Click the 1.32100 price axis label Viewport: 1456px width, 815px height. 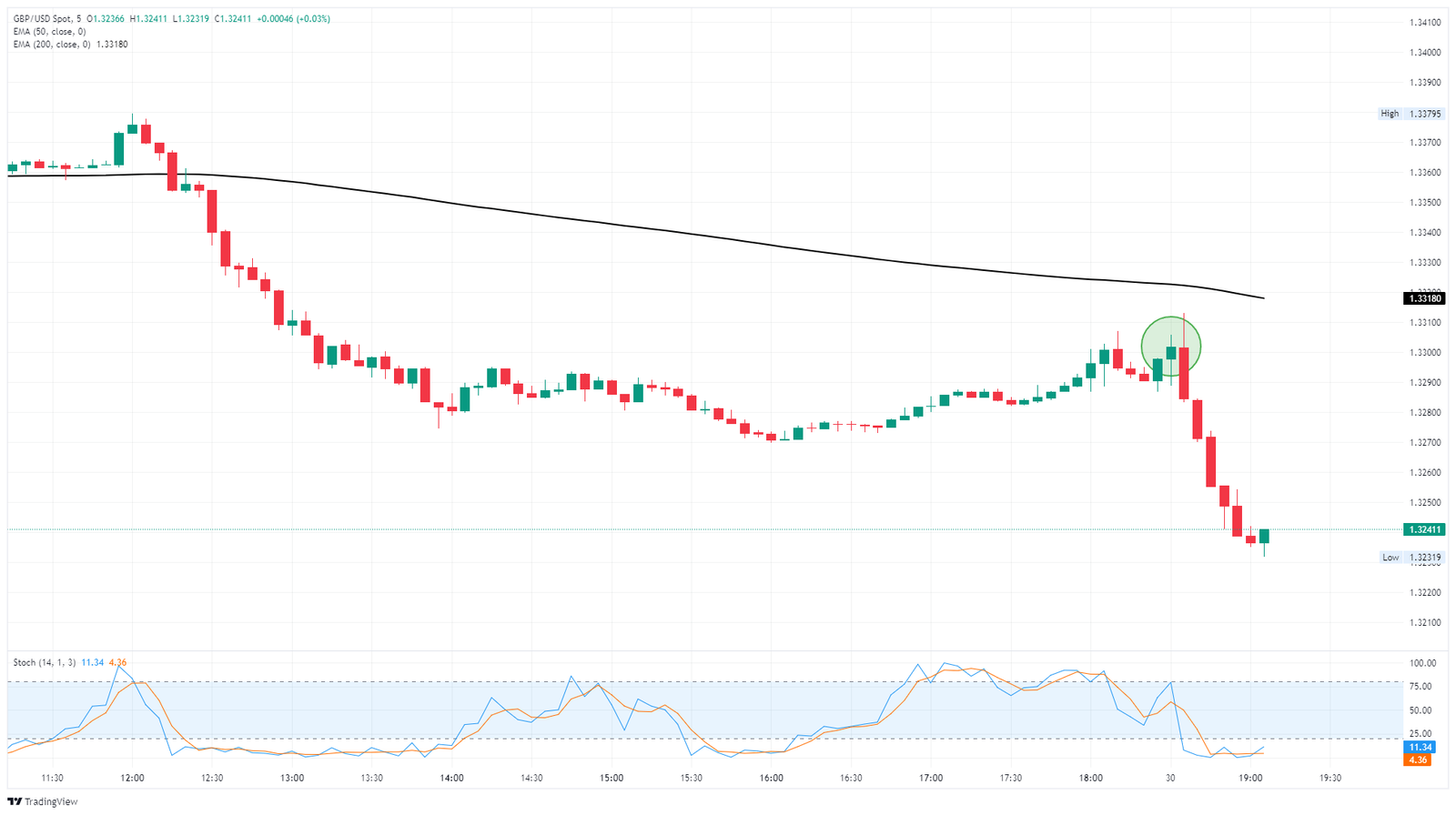pos(1425,623)
